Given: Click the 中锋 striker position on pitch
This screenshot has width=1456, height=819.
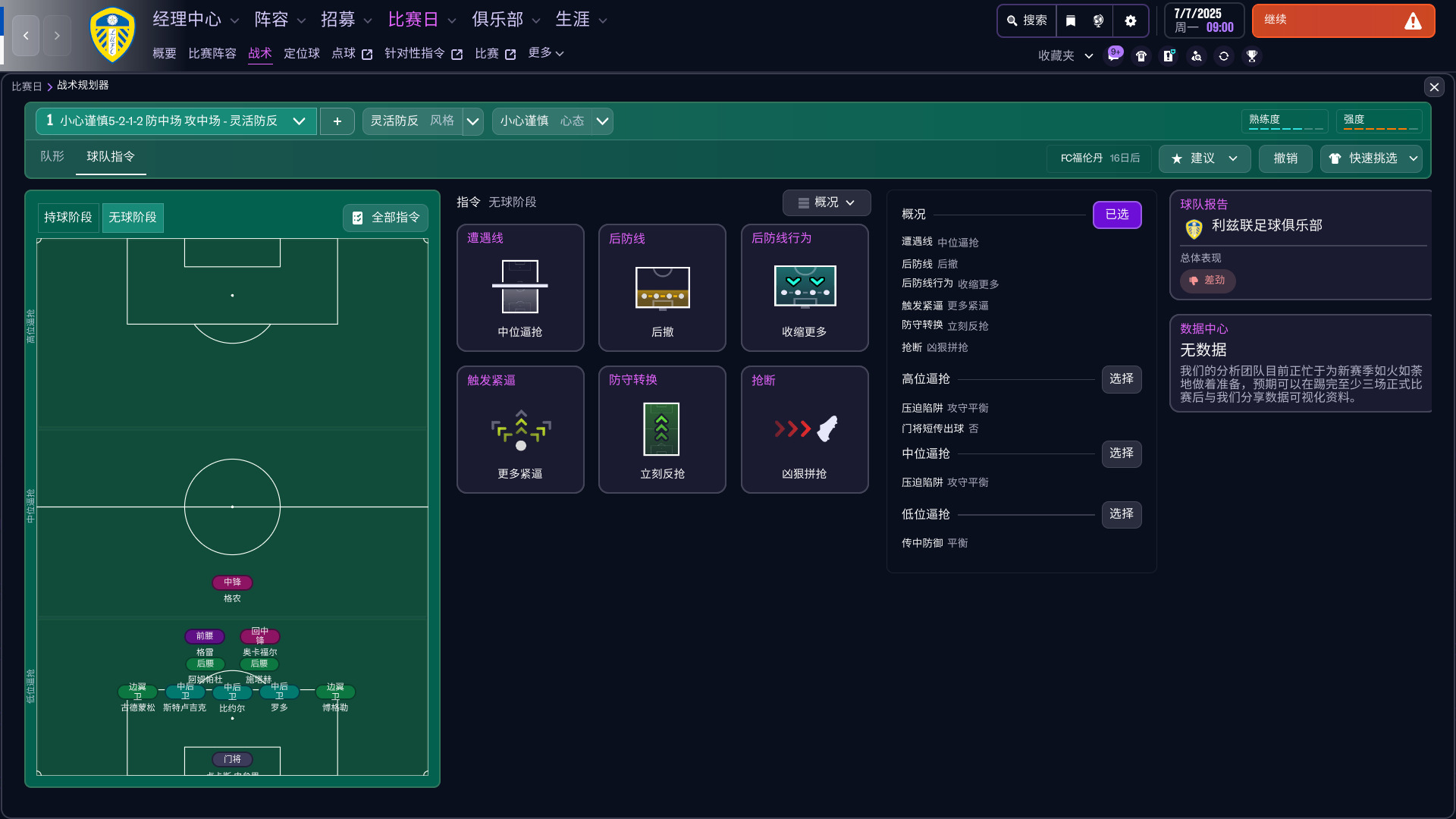Looking at the screenshot, I should tap(232, 582).
